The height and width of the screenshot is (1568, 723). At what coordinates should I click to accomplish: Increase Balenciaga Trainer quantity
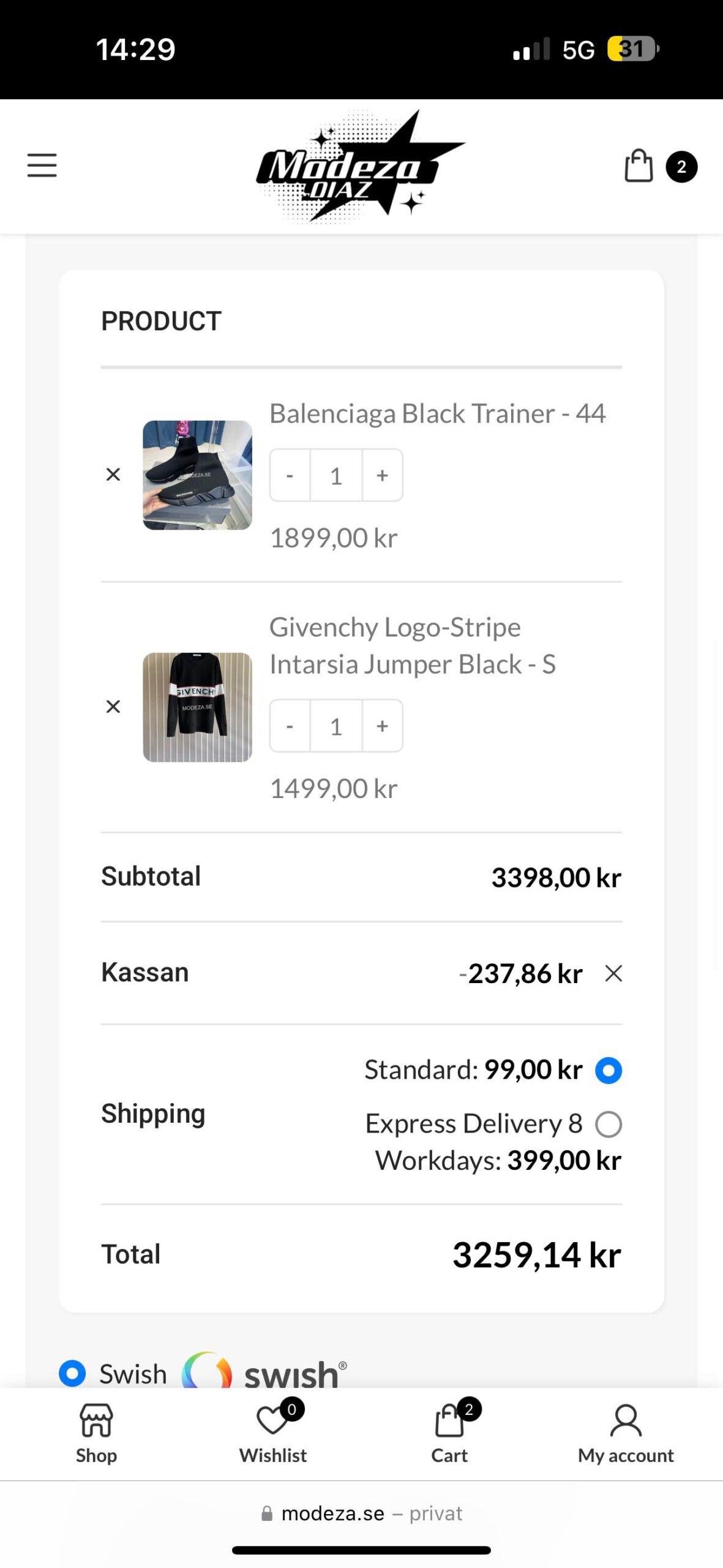point(383,475)
